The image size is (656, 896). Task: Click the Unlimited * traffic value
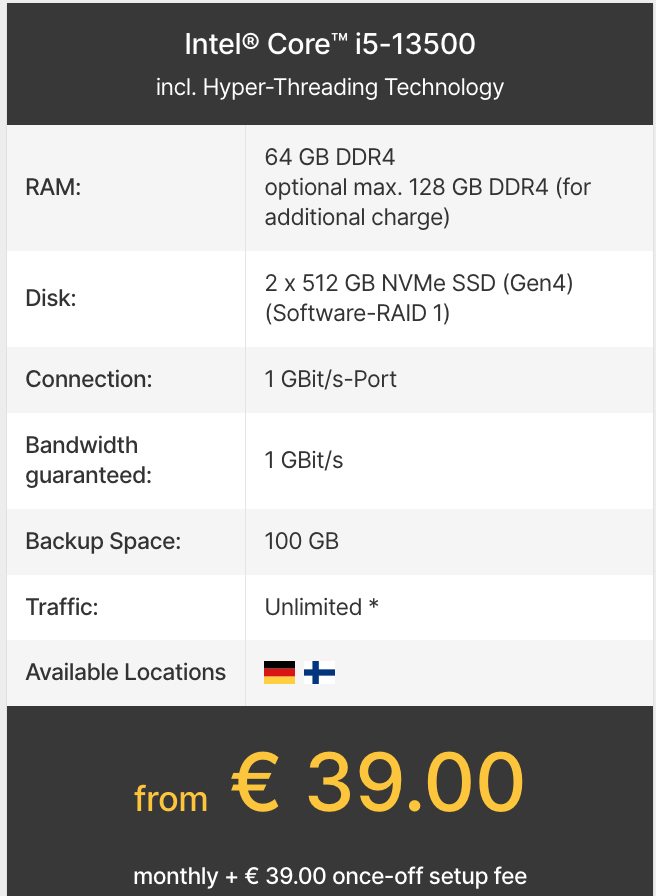322,607
